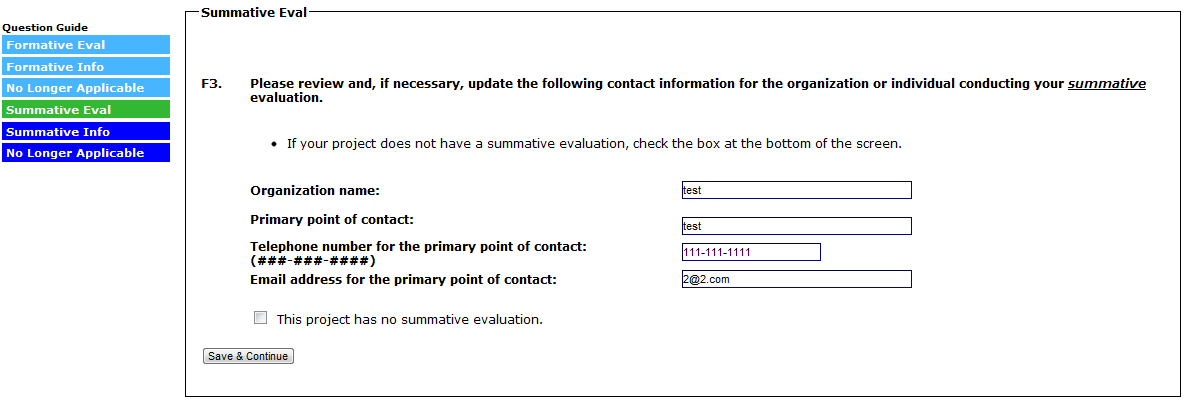Click the telephone format hint (###-###-####)
Screen dimensions: 1185x408
[x=312, y=260]
